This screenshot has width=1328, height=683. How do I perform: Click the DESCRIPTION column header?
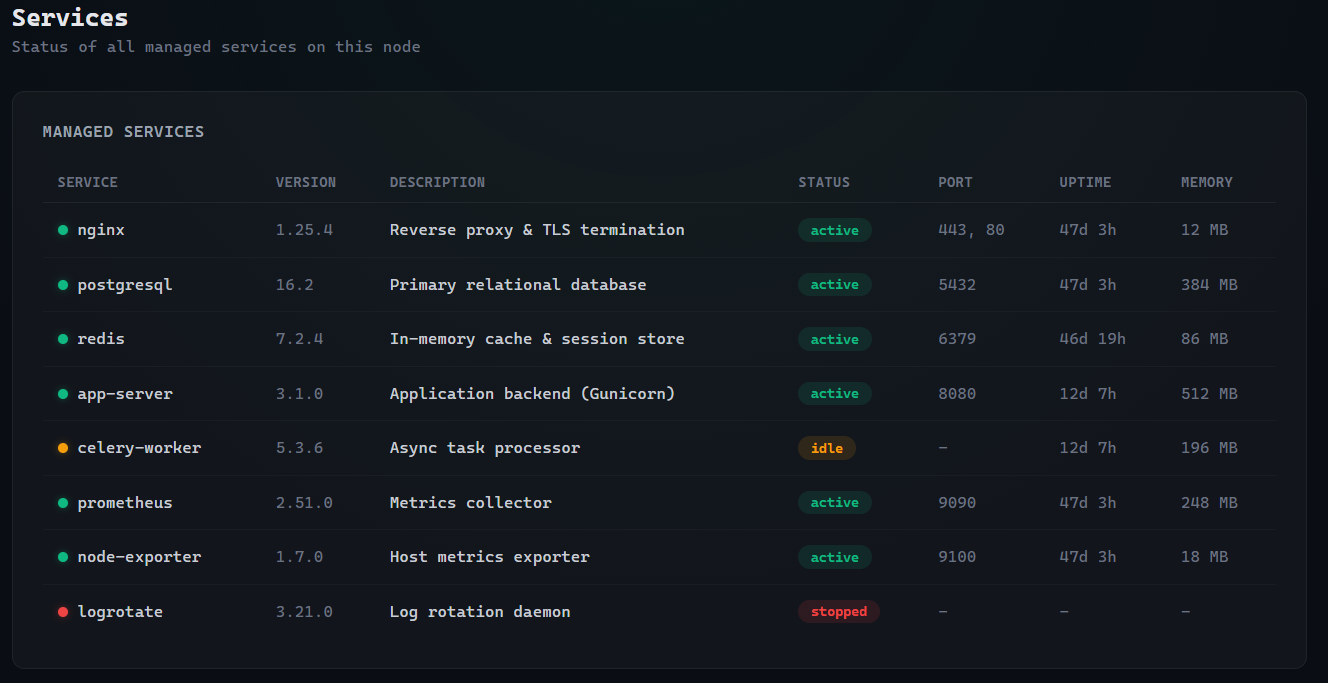tap(437, 182)
